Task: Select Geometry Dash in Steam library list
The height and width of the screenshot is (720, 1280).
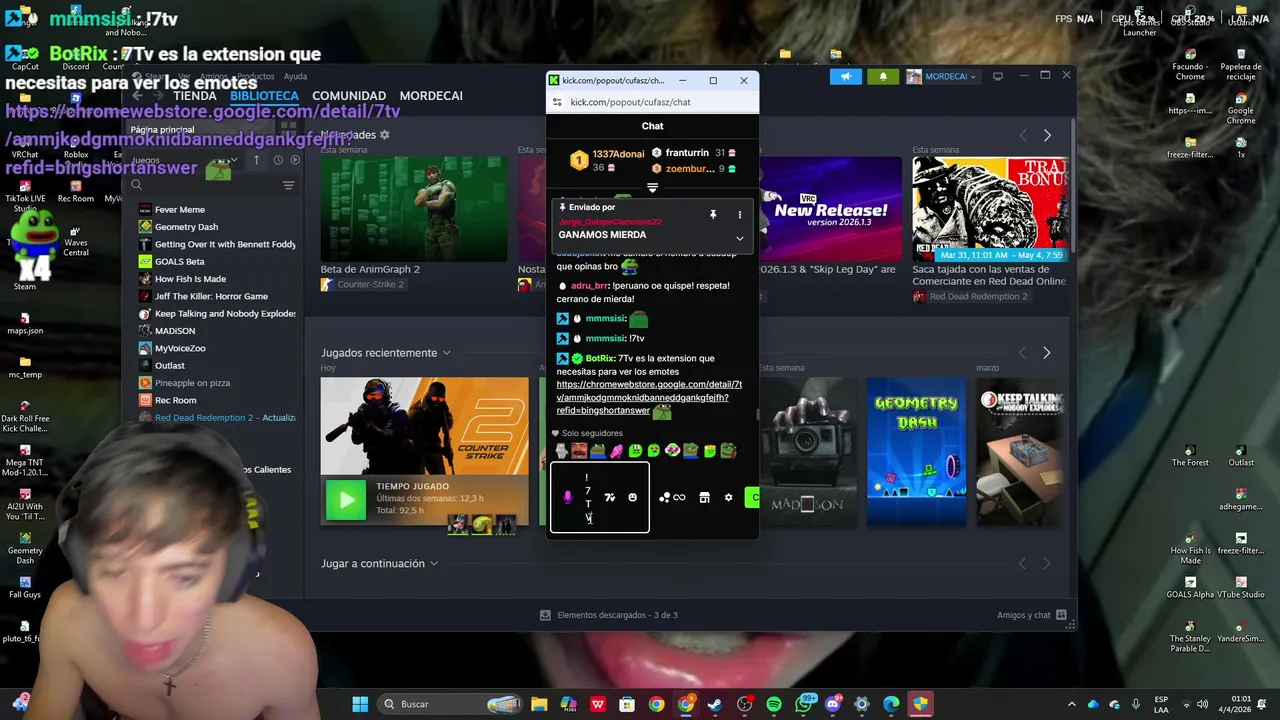Action: tap(186, 227)
